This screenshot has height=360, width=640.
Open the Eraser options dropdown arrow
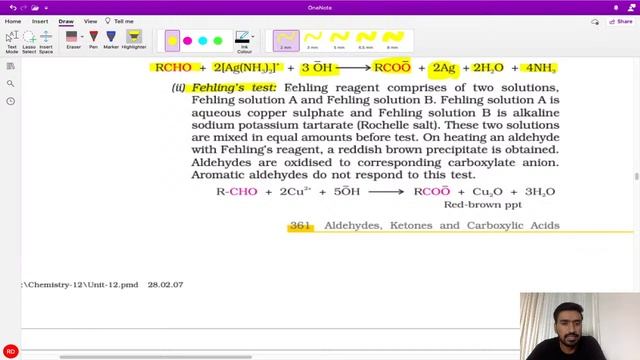(x=82, y=37)
